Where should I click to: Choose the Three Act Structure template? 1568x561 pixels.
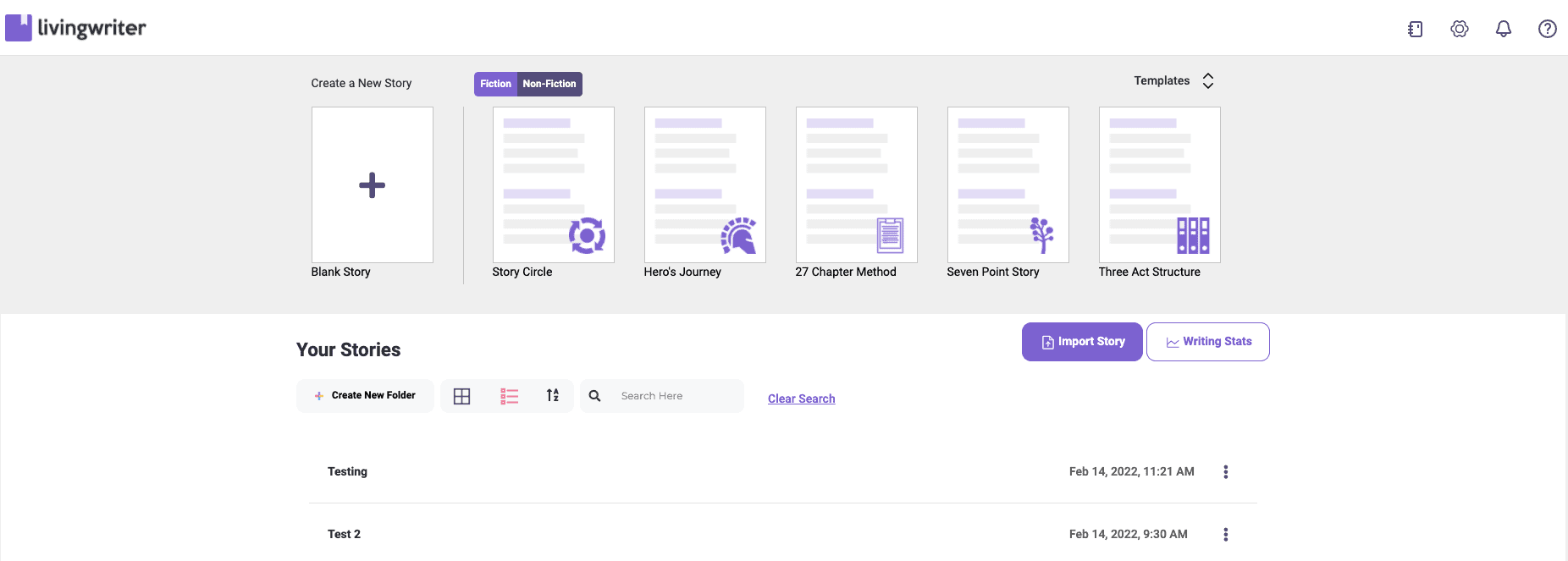(1160, 184)
